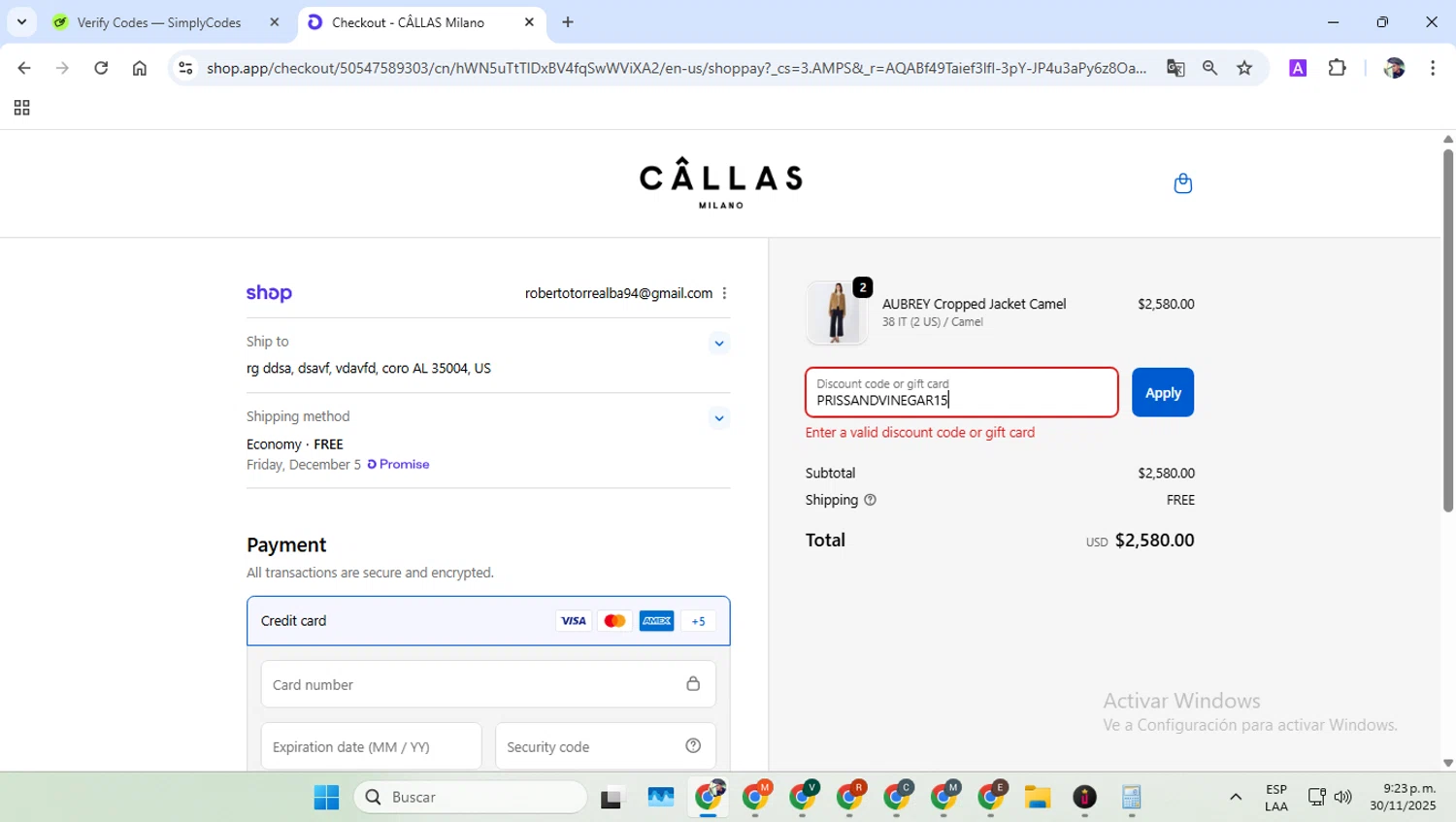Open the tab search dropdown arrow

point(21,21)
